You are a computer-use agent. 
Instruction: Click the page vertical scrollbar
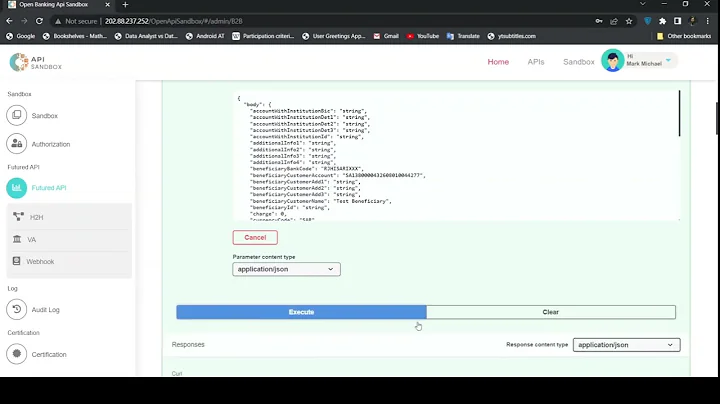(716, 118)
